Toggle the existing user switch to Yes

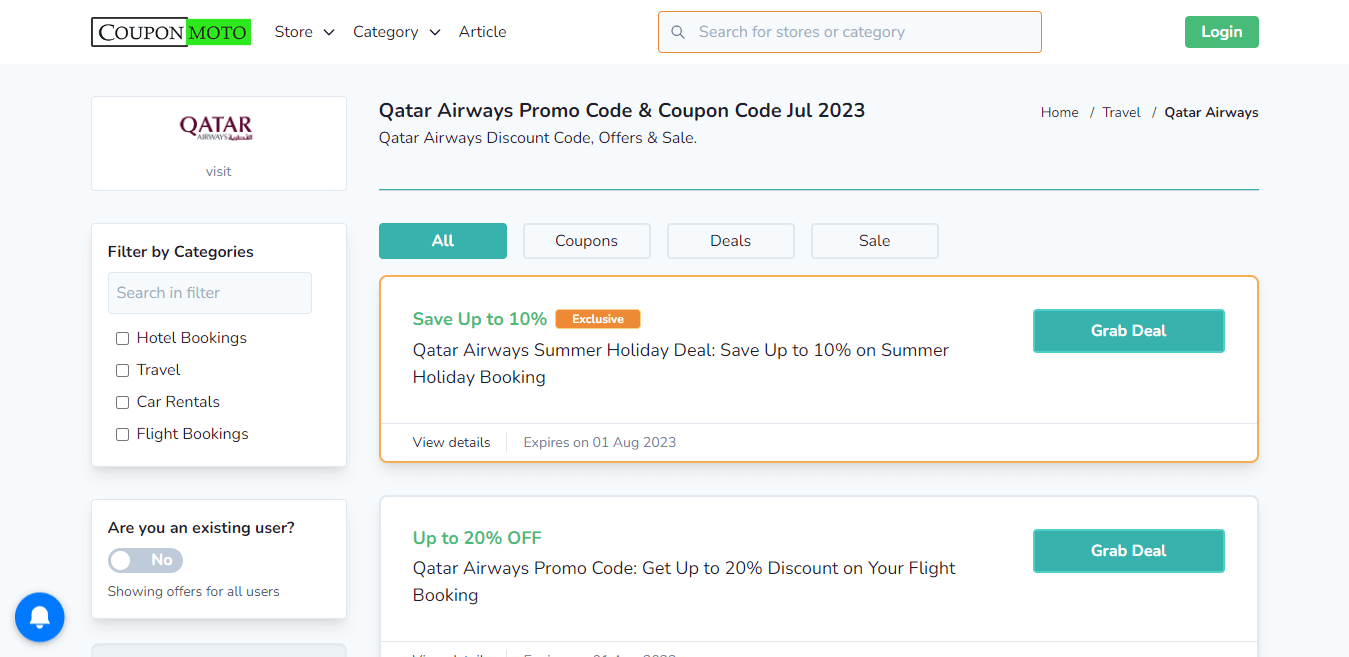pos(144,560)
